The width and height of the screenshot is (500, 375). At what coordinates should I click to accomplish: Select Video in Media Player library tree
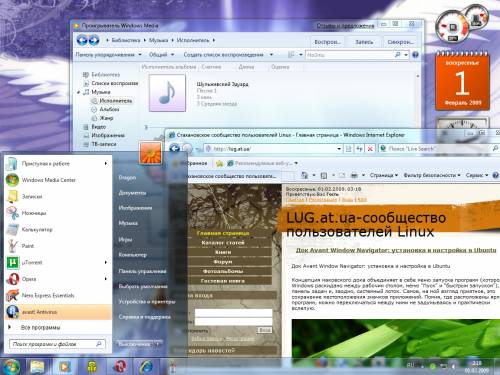(99, 127)
